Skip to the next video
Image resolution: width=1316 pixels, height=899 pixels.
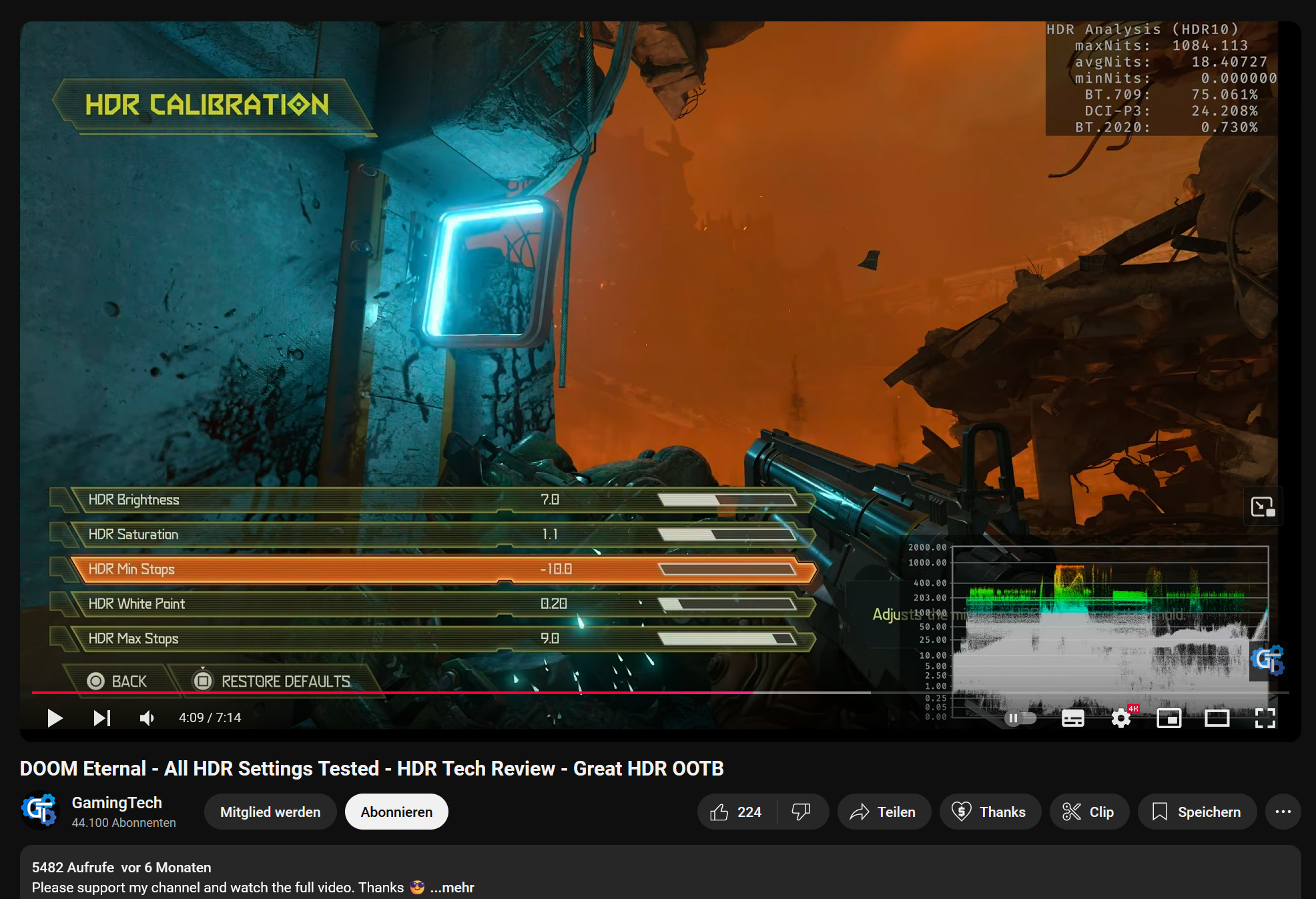tap(101, 718)
